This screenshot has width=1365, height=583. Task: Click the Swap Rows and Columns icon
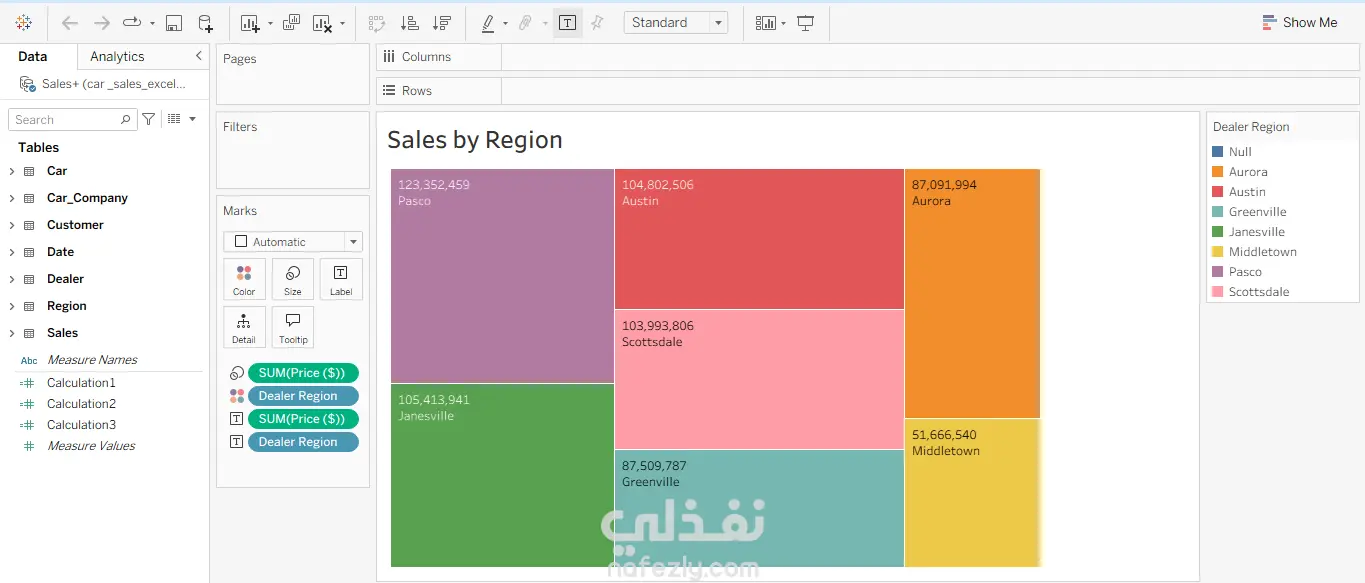click(x=376, y=23)
